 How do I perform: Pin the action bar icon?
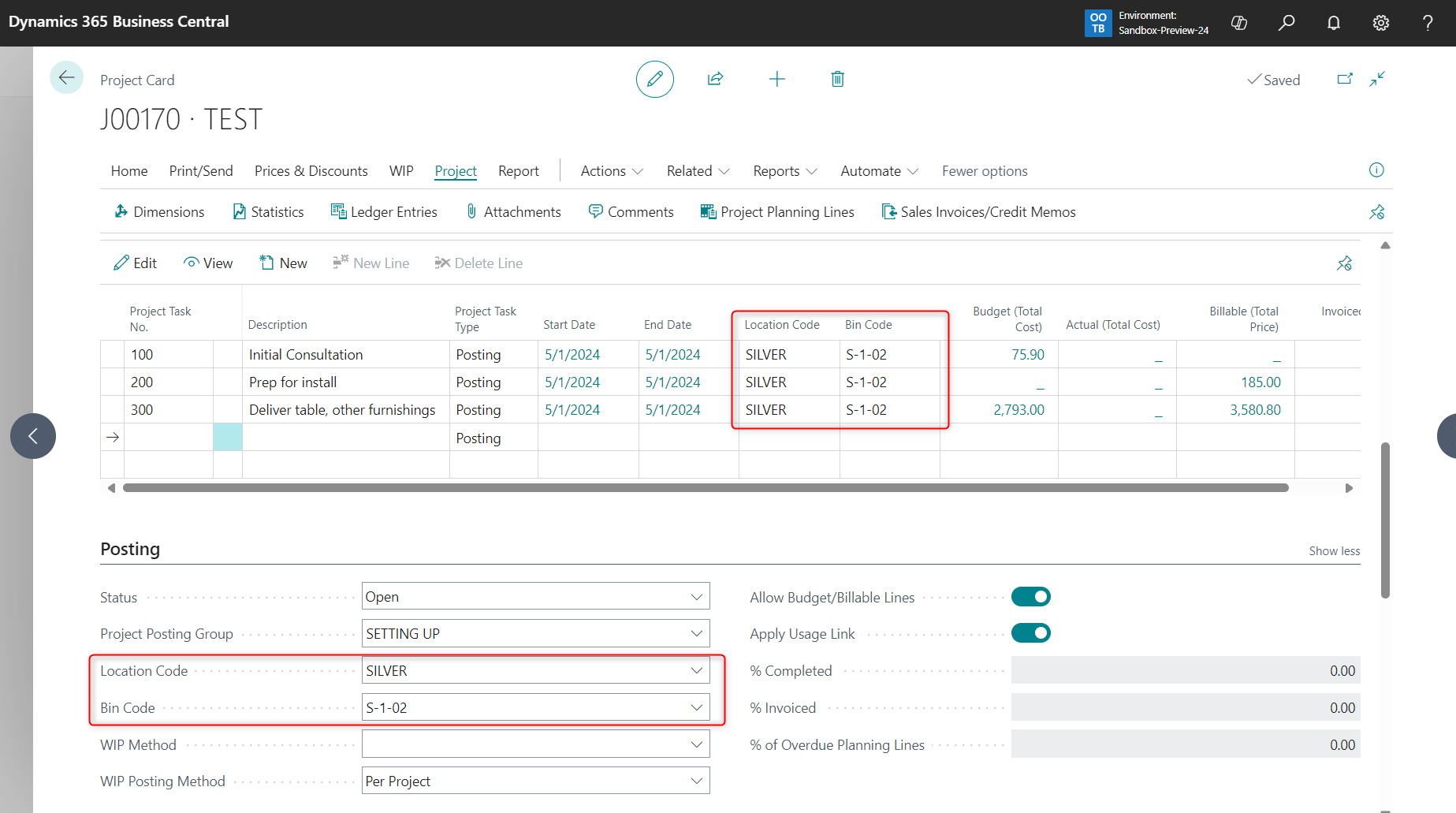[1376, 212]
